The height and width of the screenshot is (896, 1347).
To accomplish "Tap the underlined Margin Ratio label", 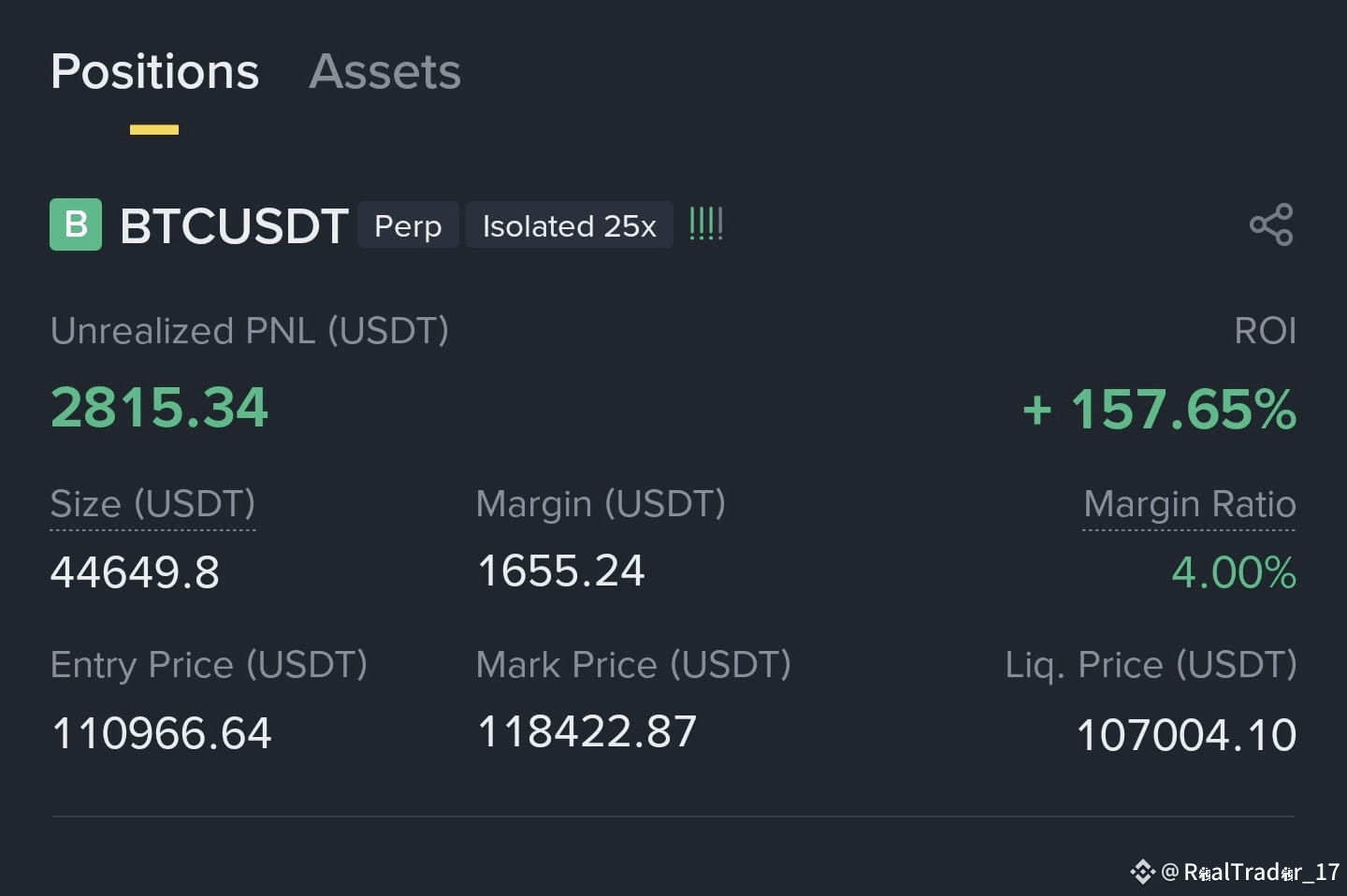I will pyautogui.click(x=1189, y=504).
